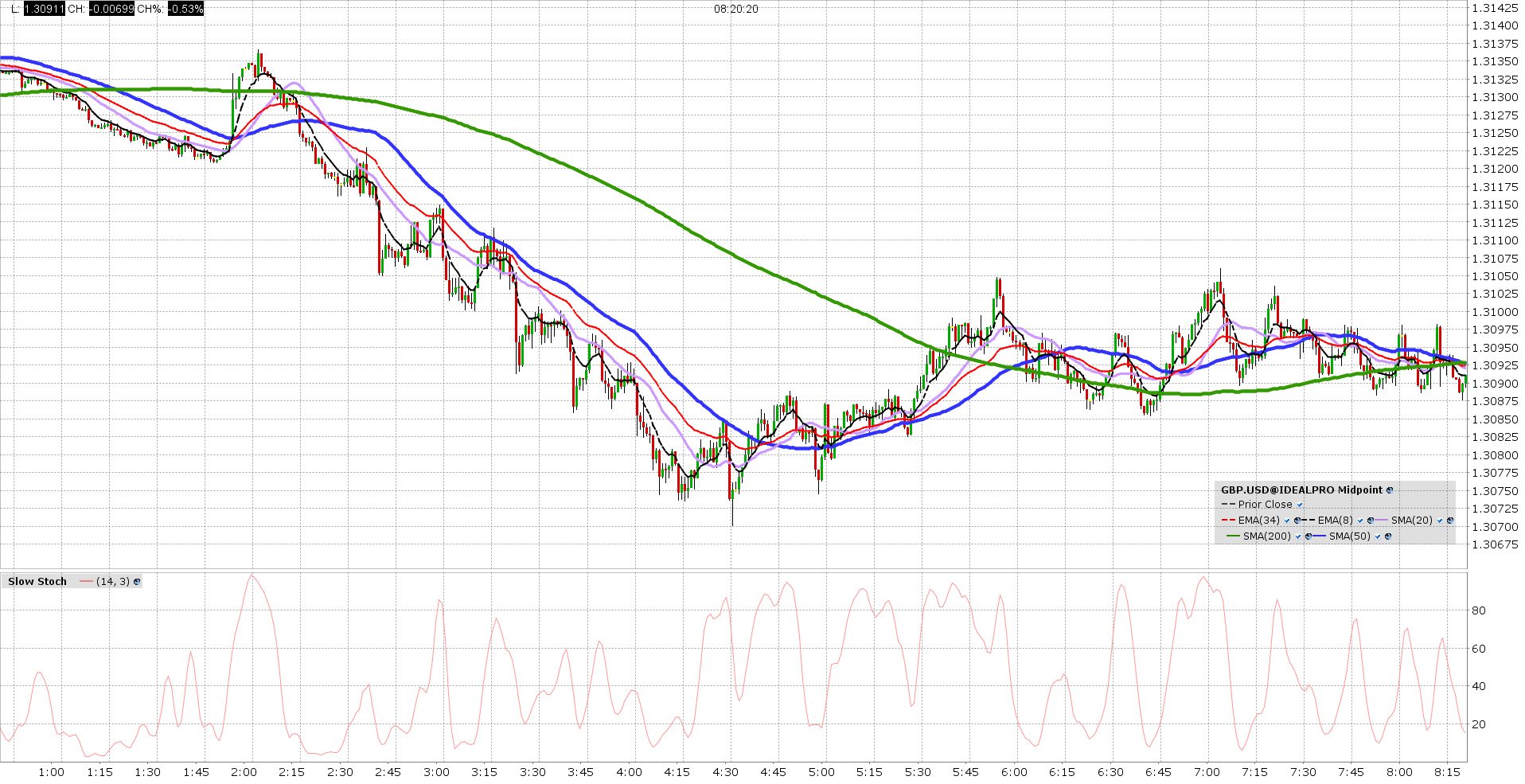This screenshot has height=784, width=1525.
Task: Click the change value -0.00699
Action: pyautogui.click(x=111, y=9)
